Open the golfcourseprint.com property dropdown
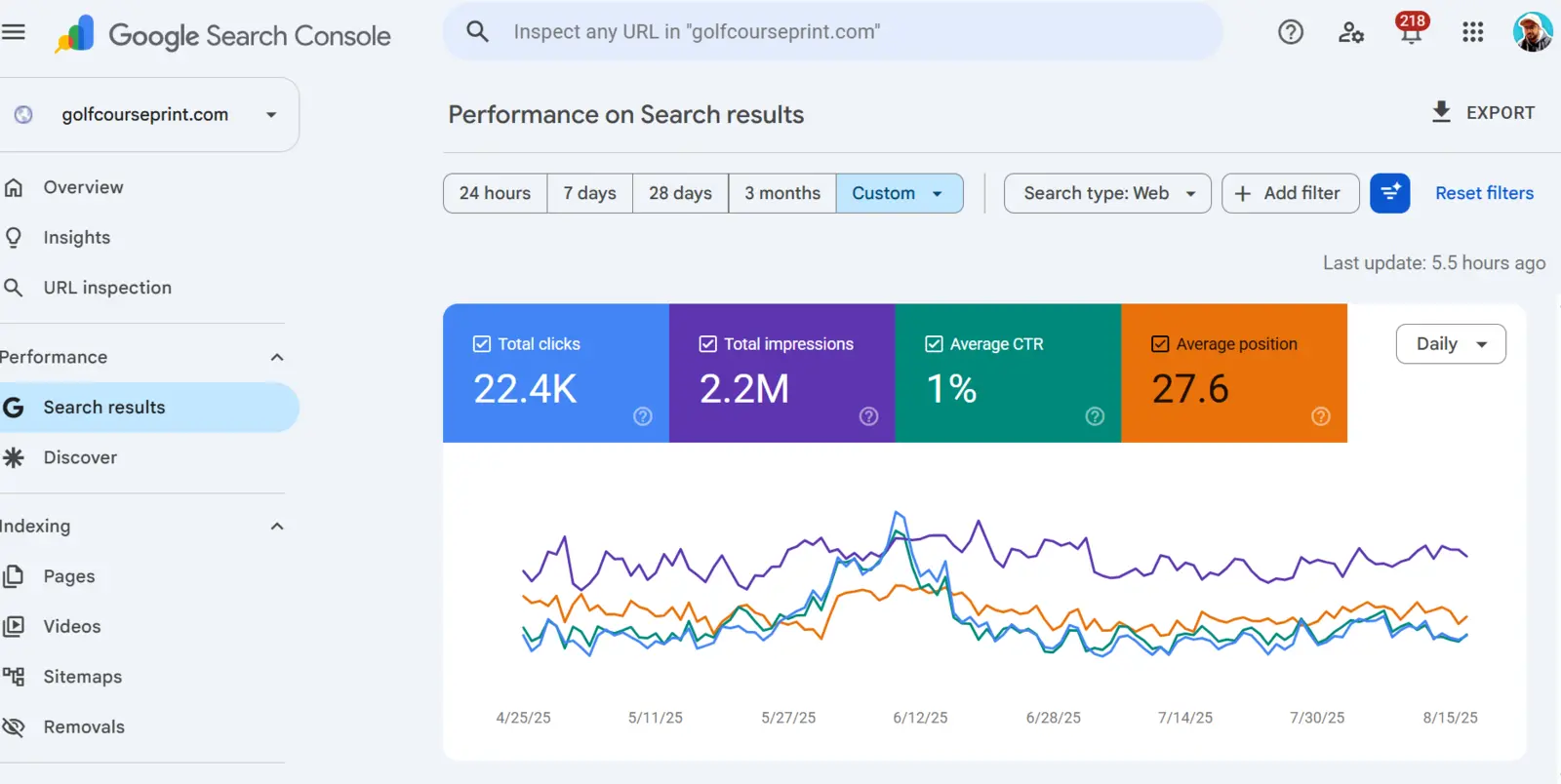 pos(148,114)
